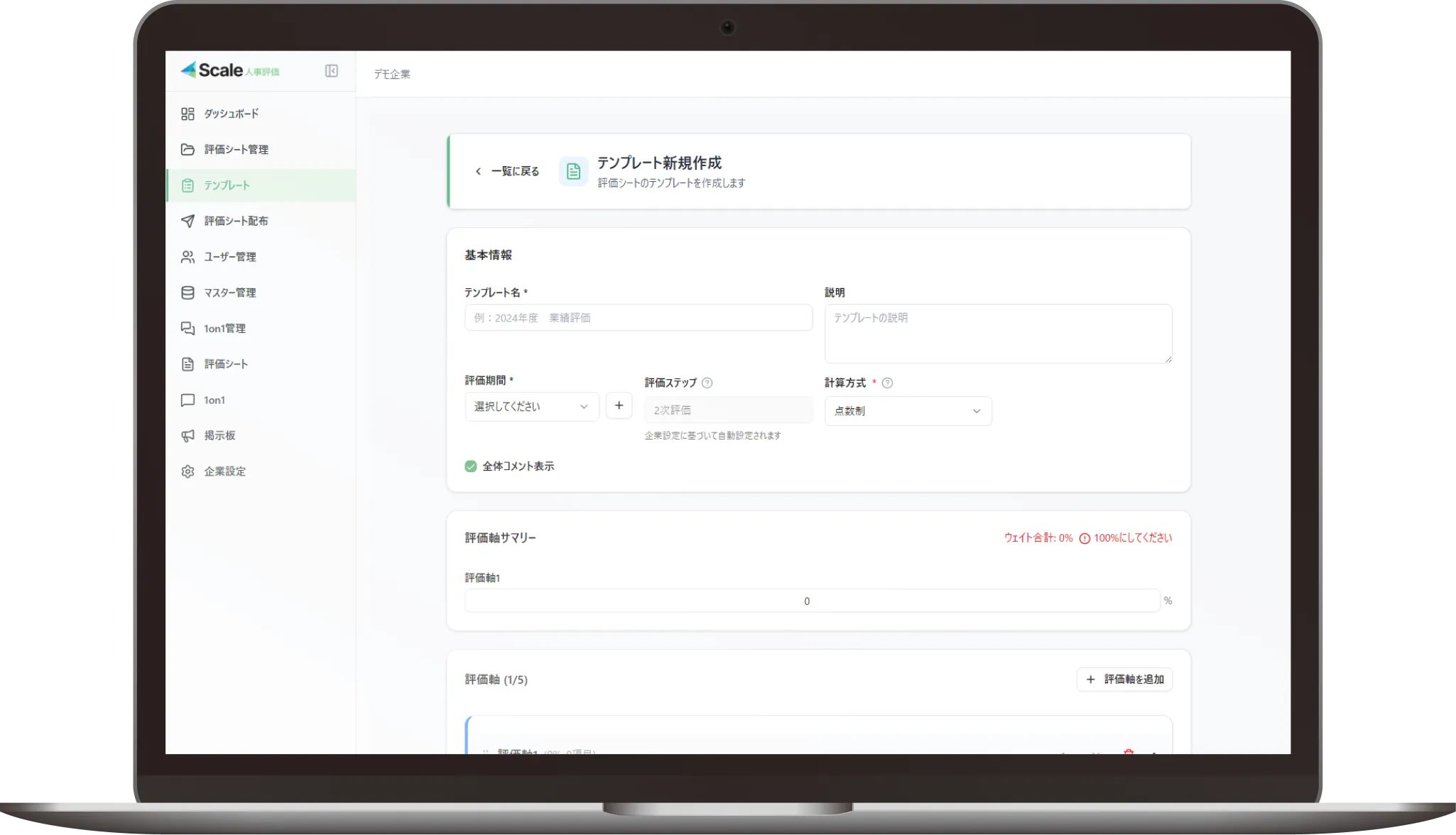Open the help tooltip next to 評価ステップ
Image resolution: width=1456 pixels, height=835 pixels.
pos(707,383)
